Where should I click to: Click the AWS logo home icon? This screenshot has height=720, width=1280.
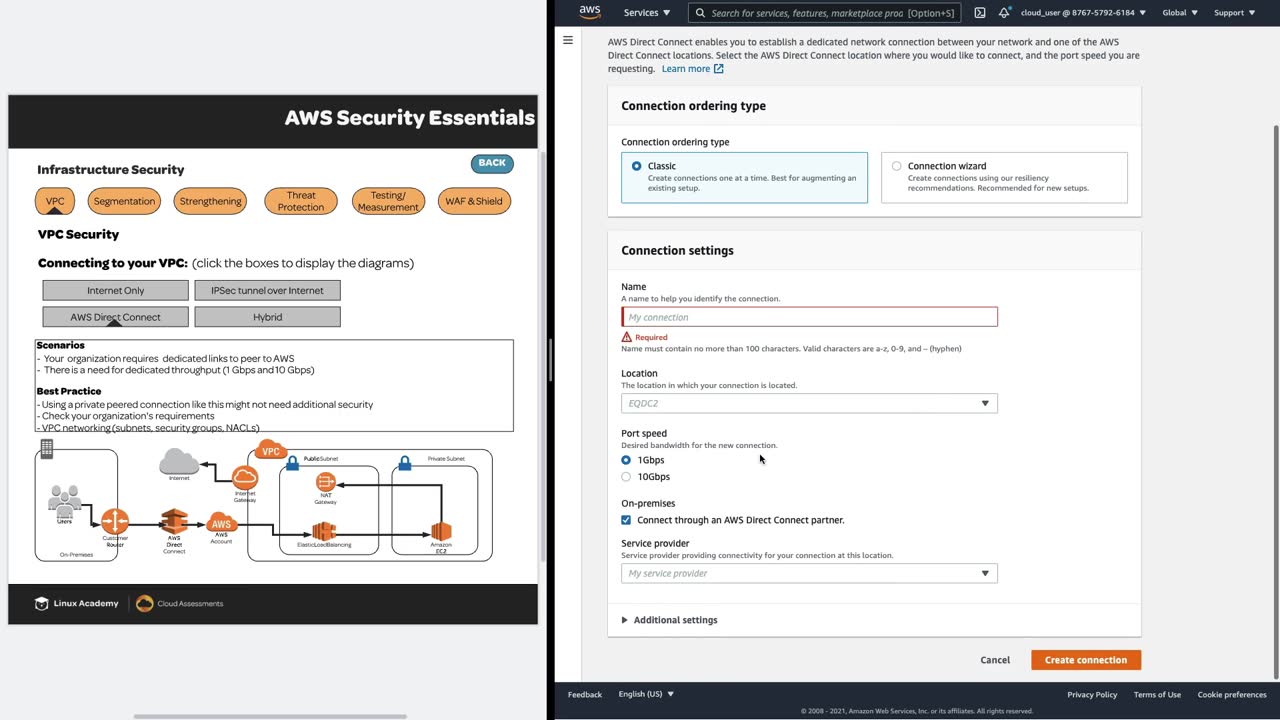[590, 12]
